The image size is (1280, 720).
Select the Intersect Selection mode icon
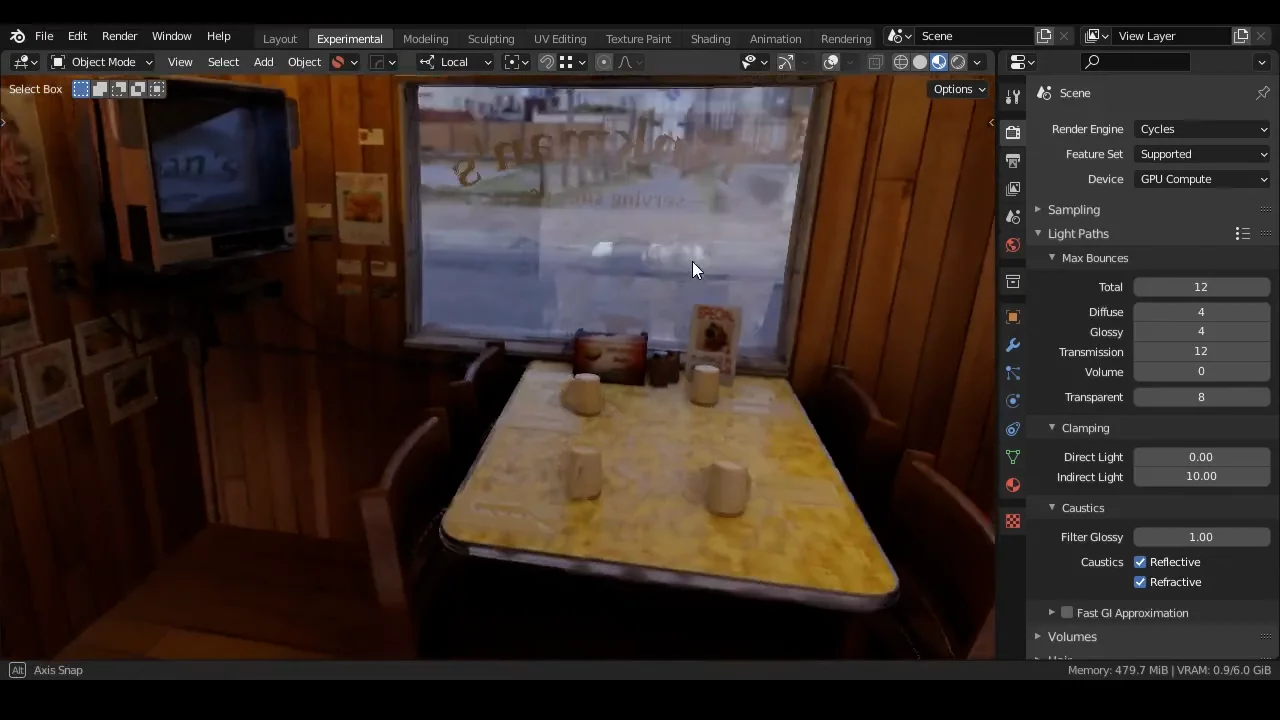click(157, 89)
